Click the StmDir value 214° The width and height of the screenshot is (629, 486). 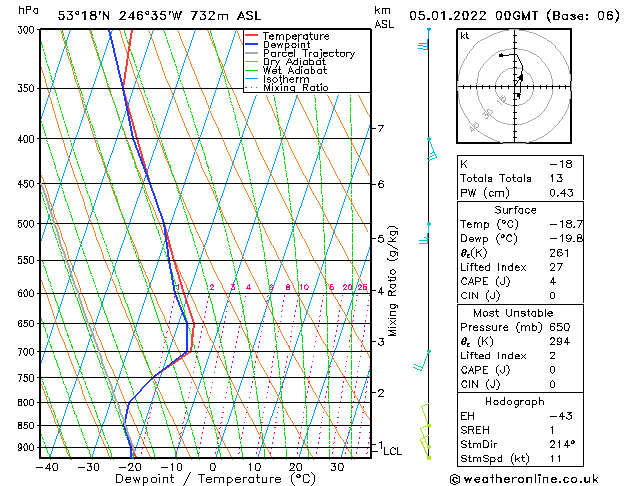[562, 444]
